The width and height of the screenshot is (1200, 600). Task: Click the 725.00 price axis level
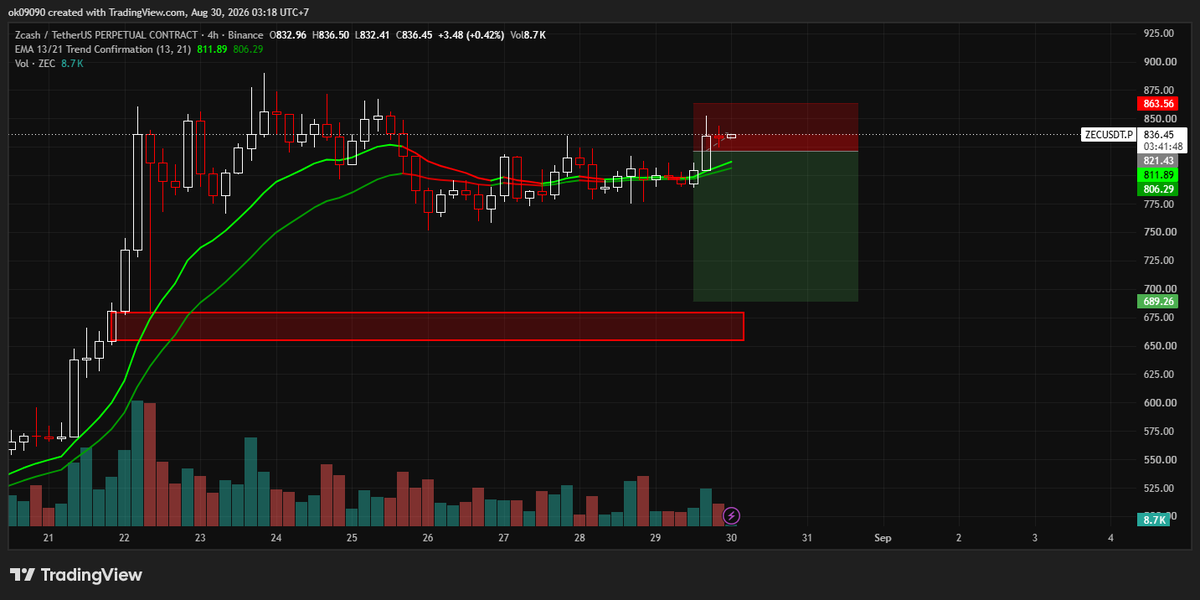(1158, 260)
